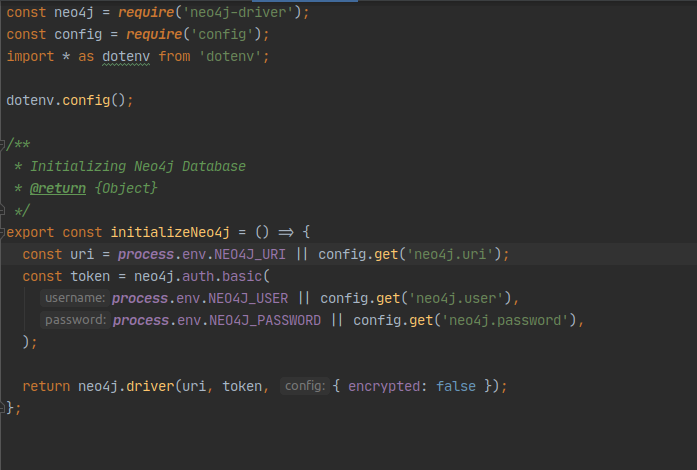This screenshot has height=470, width=697.
Task: Click the basic method call
Action: coord(242,277)
